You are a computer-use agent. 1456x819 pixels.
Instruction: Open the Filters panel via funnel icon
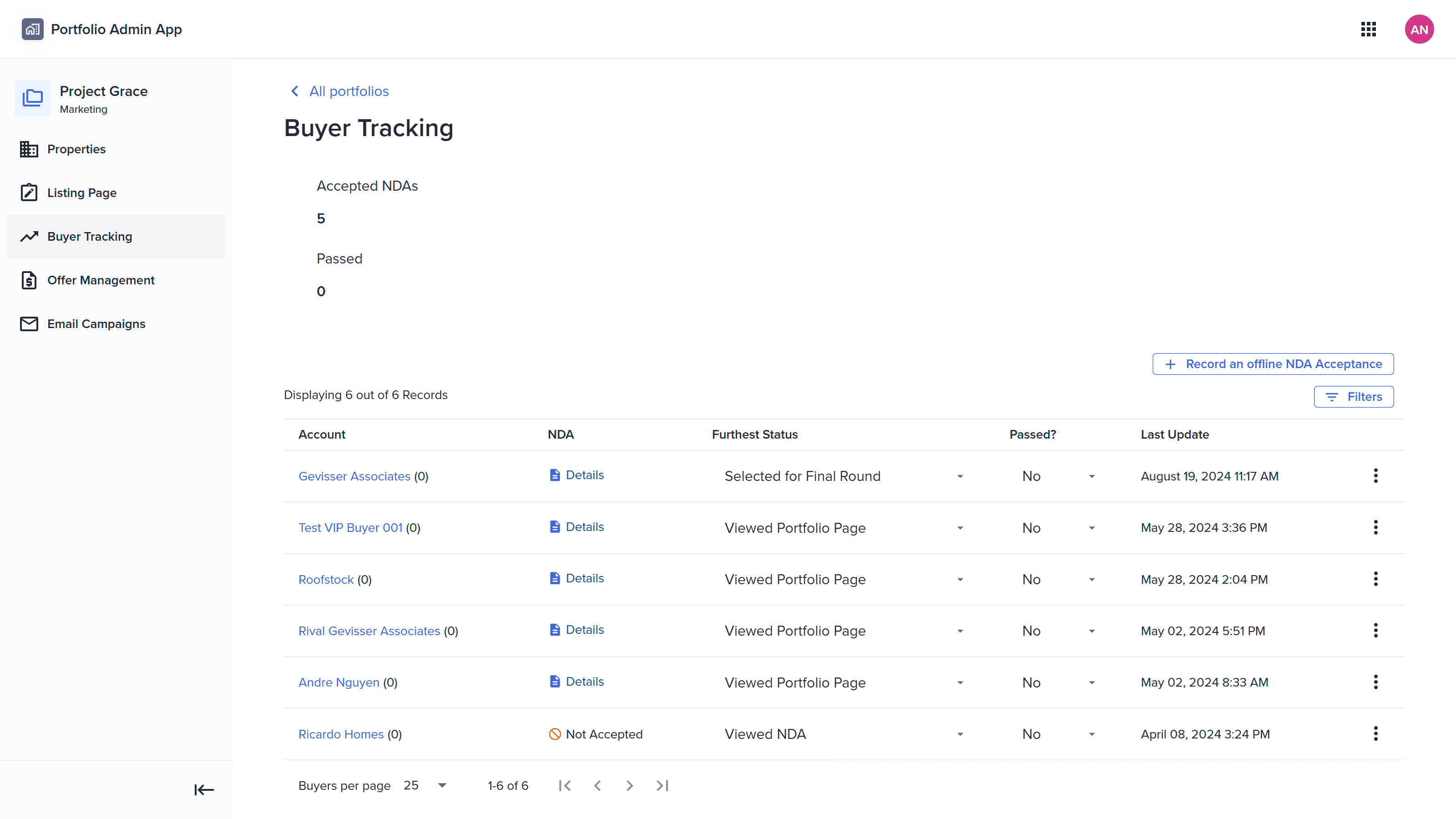point(1354,396)
